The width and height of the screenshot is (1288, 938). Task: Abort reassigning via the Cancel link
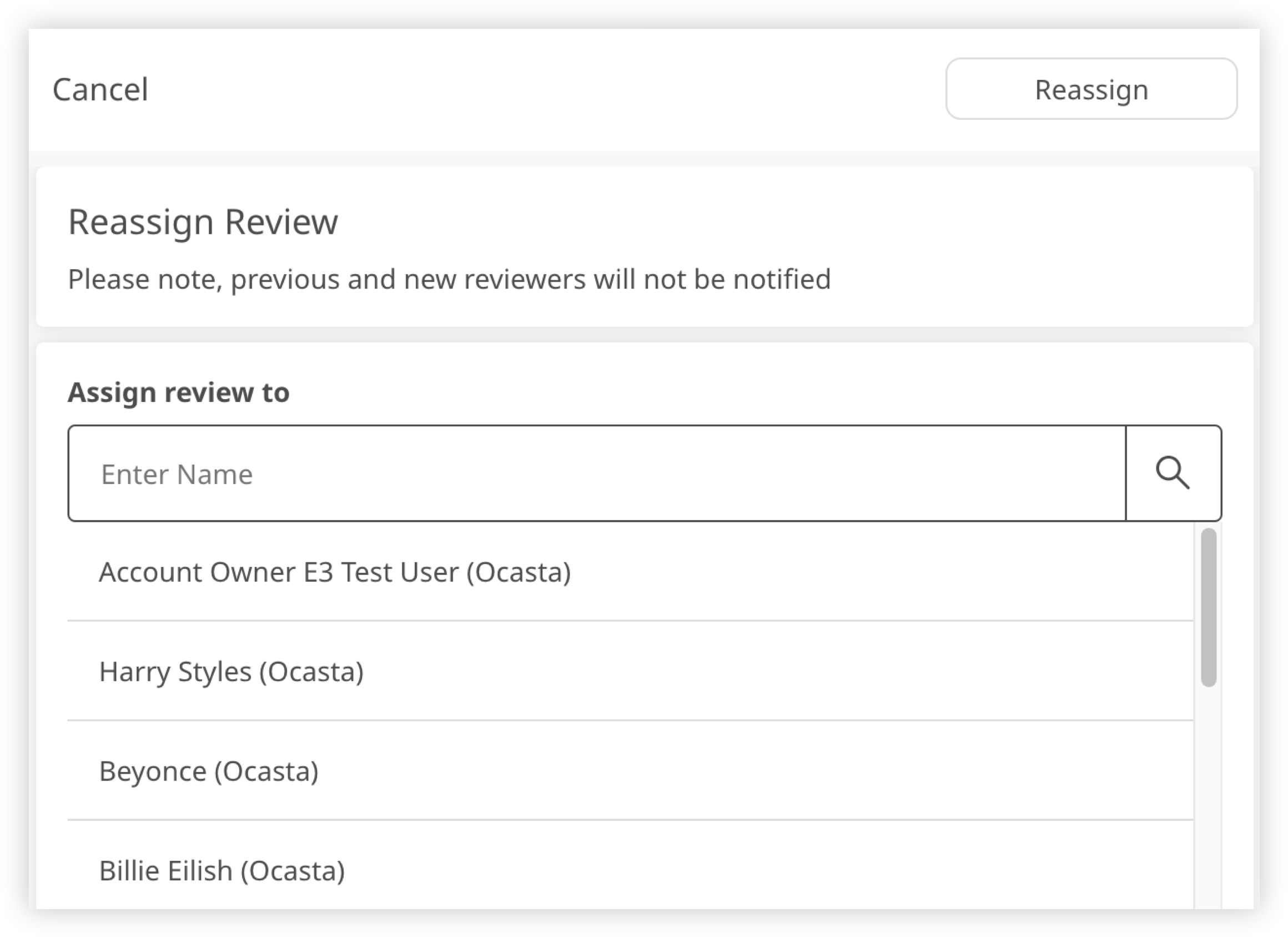click(100, 90)
